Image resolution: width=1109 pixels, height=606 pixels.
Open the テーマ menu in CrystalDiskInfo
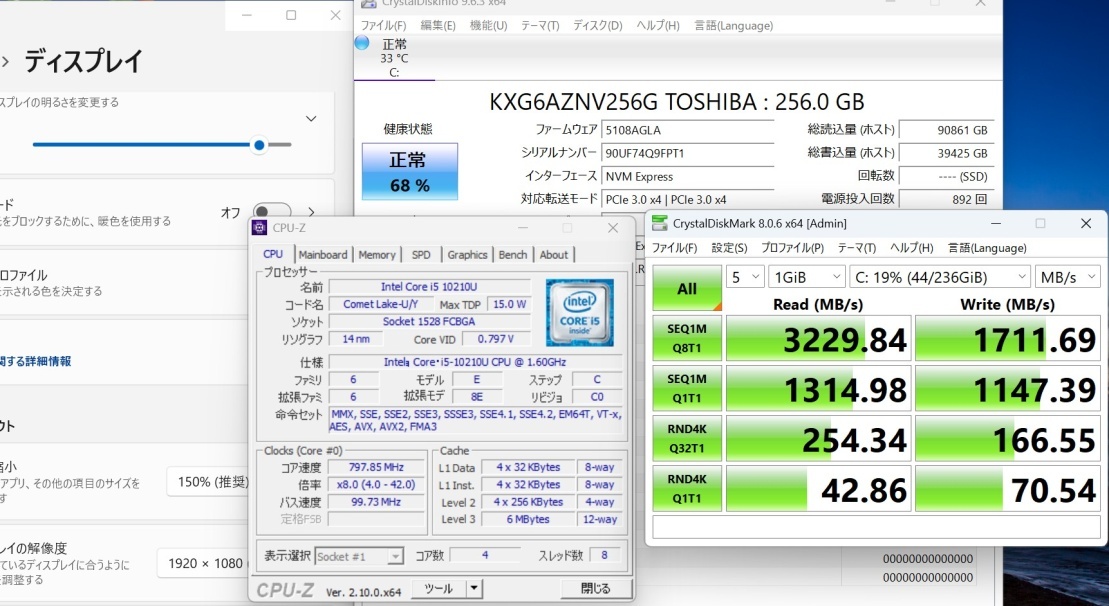click(x=540, y=26)
